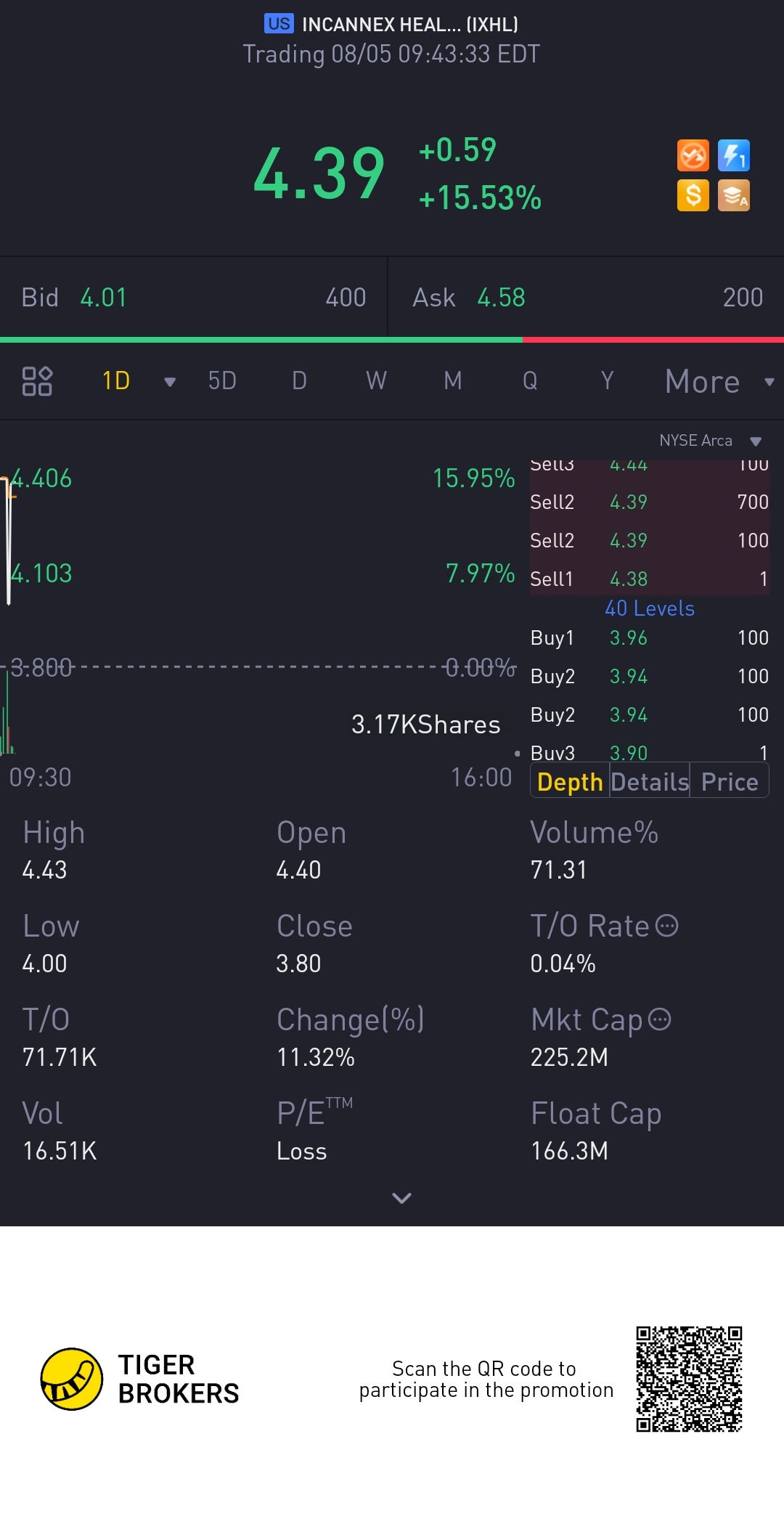The width and height of the screenshot is (784, 1532).
Task: Open the chart layout grid icon
Action: tap(37, 380)
